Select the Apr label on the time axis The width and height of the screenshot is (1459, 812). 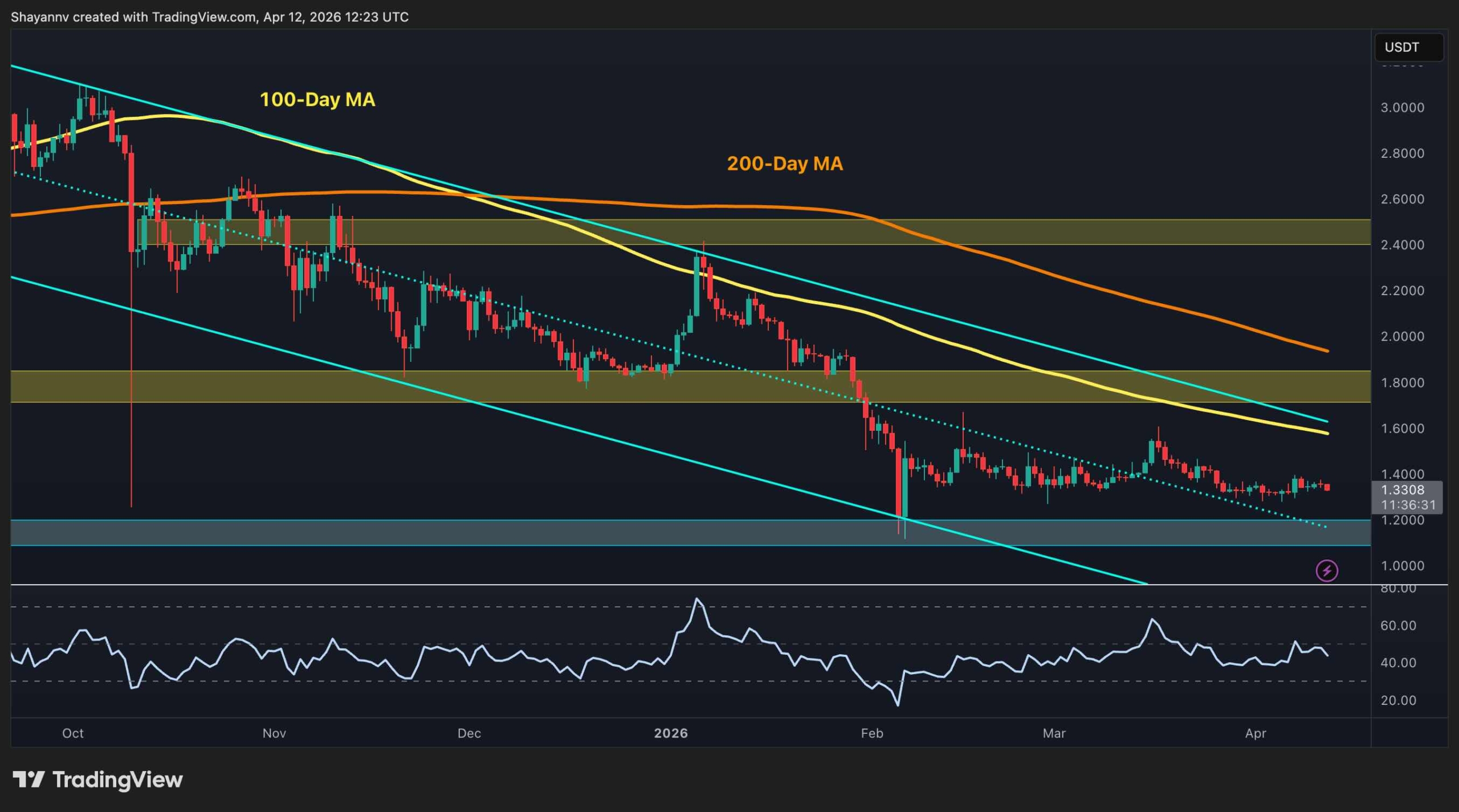1257,734
